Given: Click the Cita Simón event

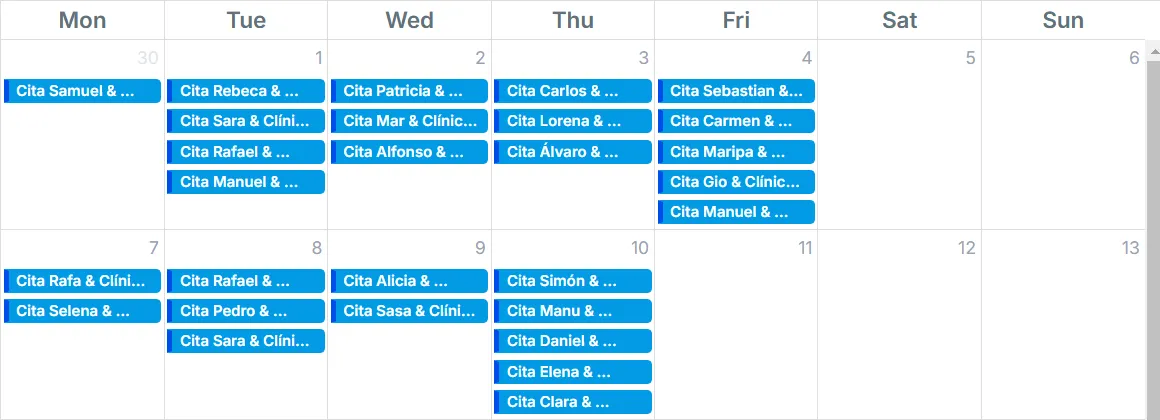Looking at the screenshot, I should pyautogui.click(x=573, y=281).
